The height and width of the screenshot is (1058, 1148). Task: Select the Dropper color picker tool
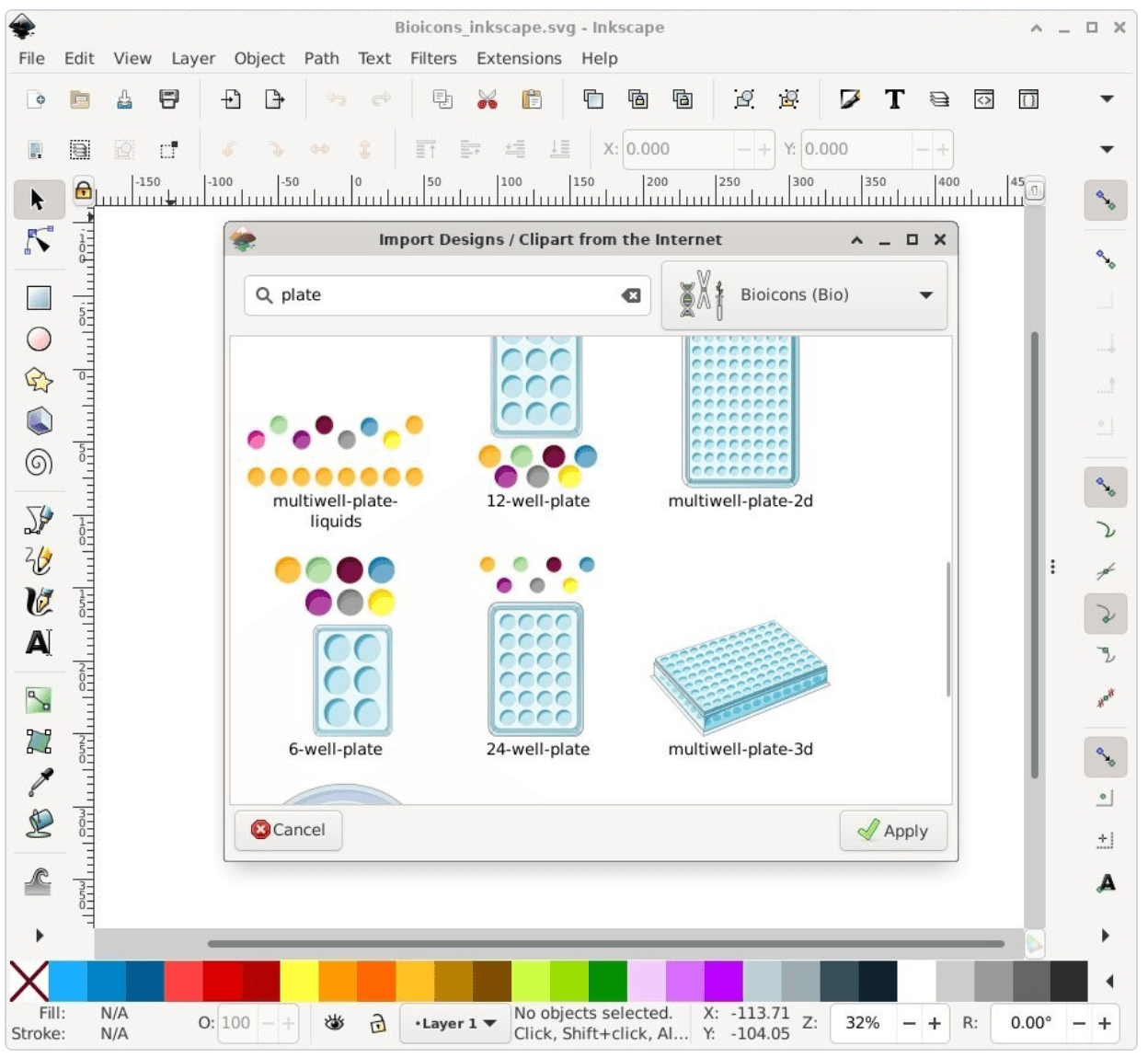39,782
